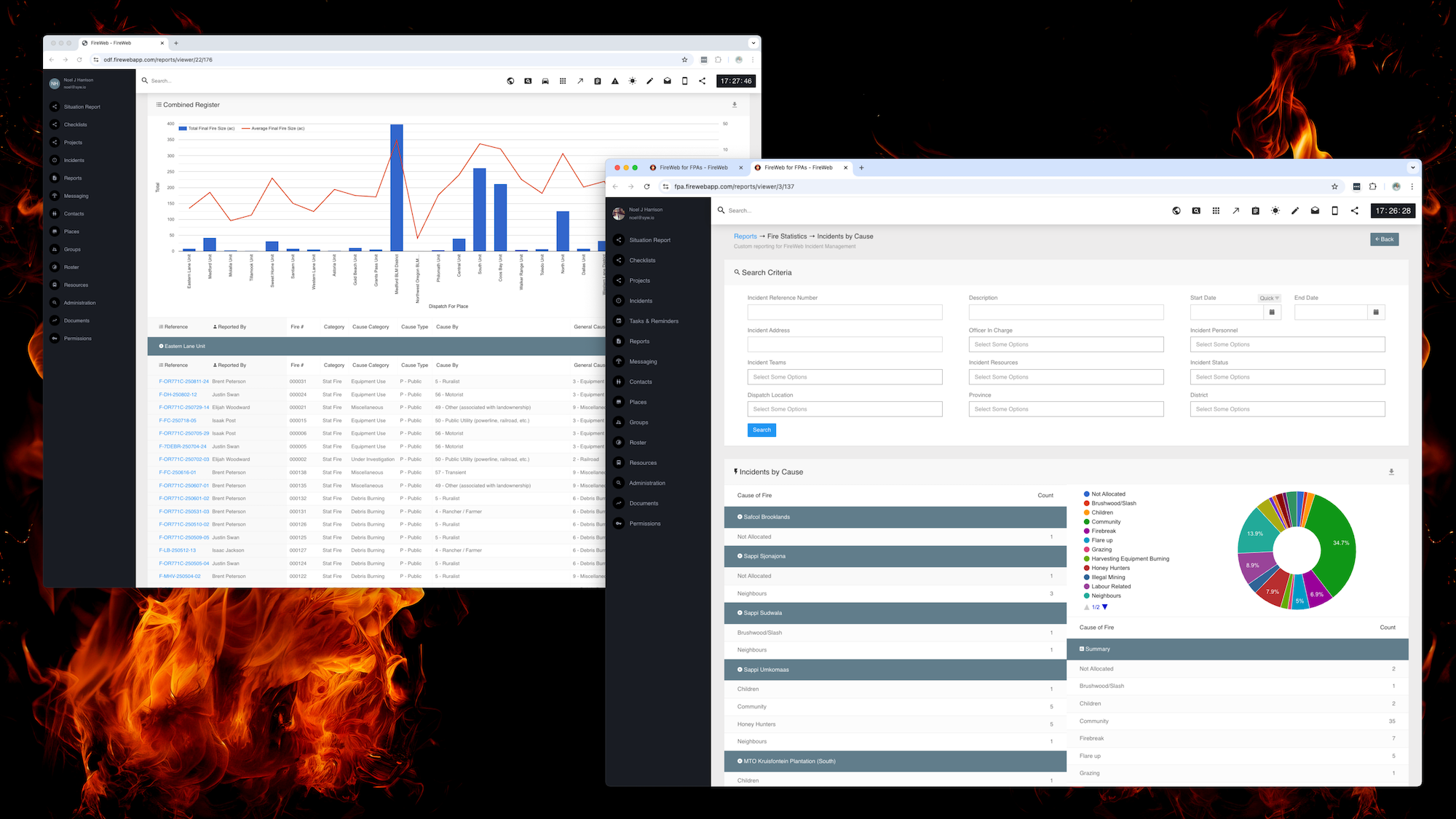The height and width of the screenshot is (819, 1456).
Task: Click the warning triangle icon in Combined Register toolbar
Action: [615, 81]
